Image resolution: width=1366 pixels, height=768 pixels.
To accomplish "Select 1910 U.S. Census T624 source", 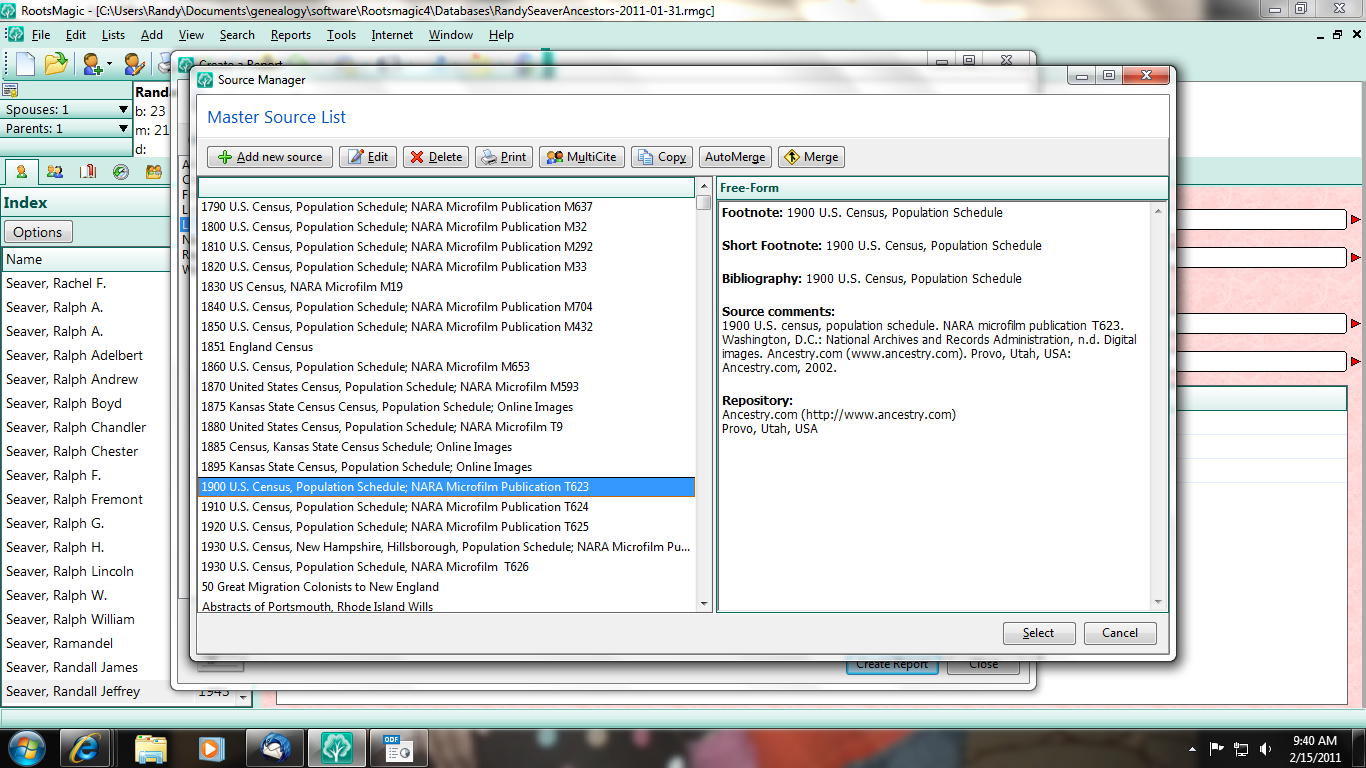I will 446,507.
